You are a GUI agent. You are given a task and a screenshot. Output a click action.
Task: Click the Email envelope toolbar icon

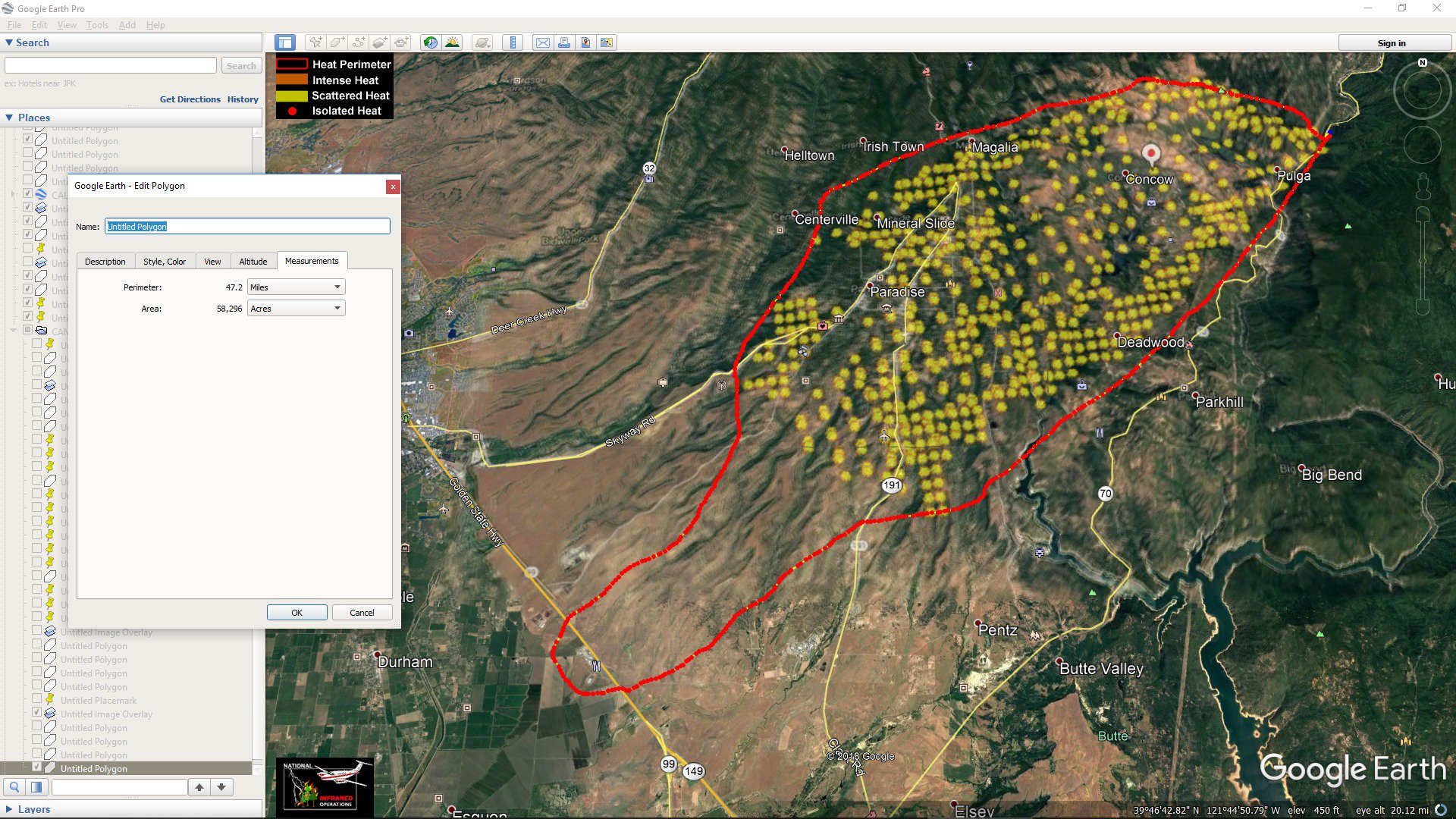pos(543,42)
